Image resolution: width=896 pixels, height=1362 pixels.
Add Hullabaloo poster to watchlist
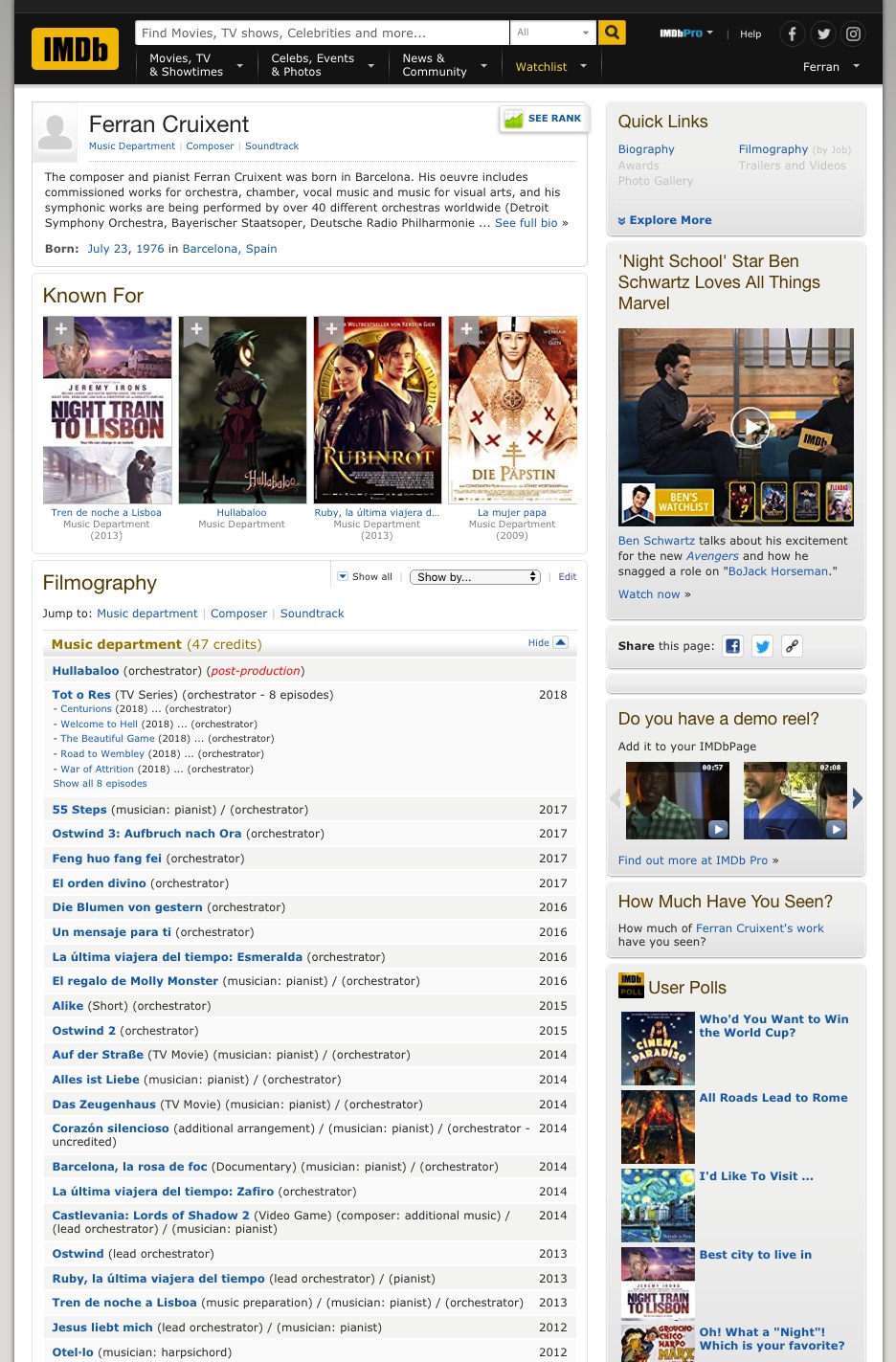196,330
